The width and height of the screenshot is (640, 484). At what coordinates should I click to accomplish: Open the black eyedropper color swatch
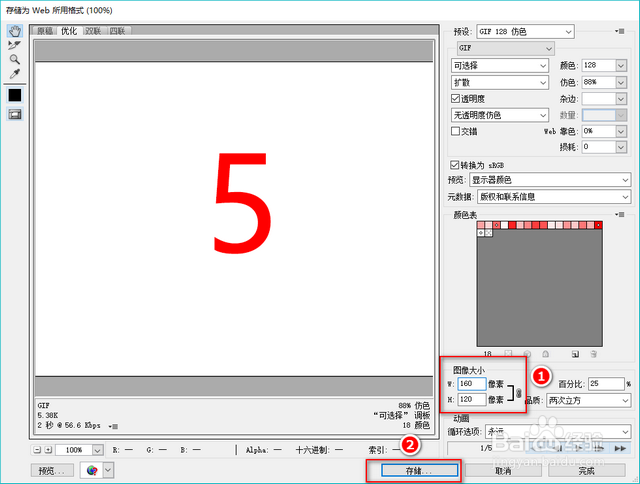click(15, 95)
